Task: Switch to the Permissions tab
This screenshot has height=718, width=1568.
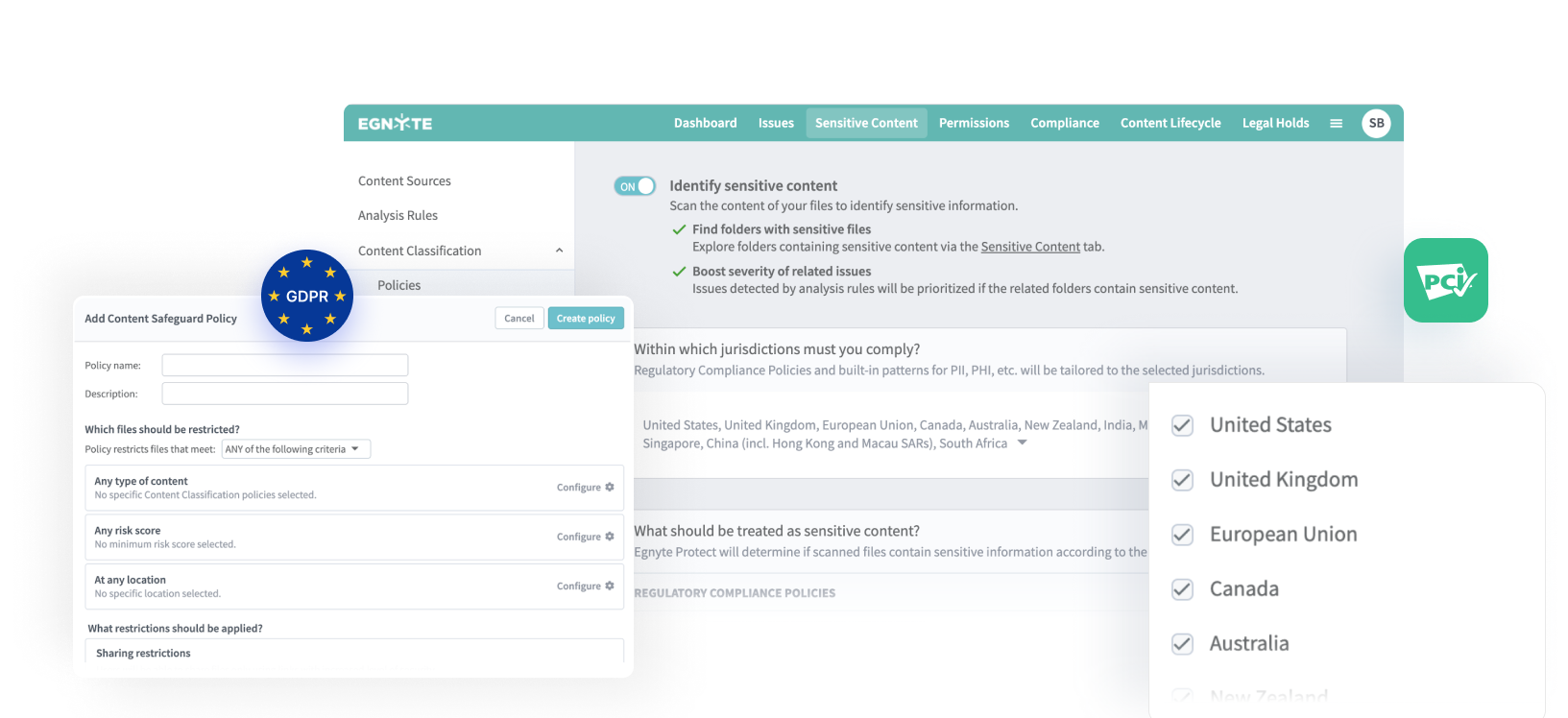Action: (x=974, y=123)
